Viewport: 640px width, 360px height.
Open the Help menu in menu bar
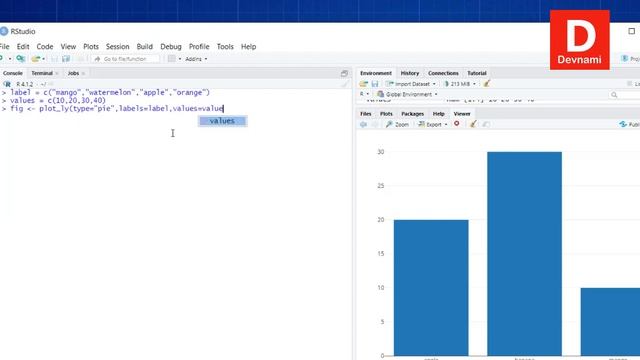248,47
